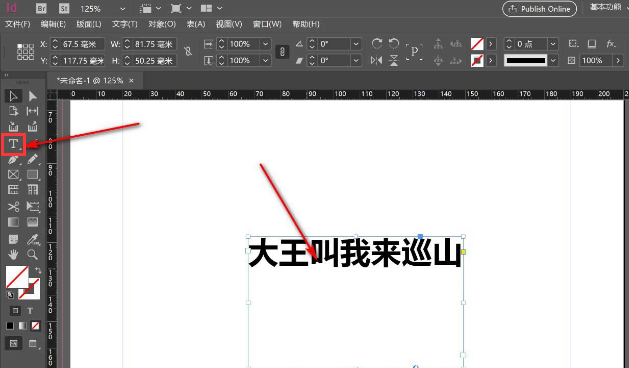Rotate 90° counter-clockwise icon
The height and width of the screenshot is (368, 629).
pos(394,43)
